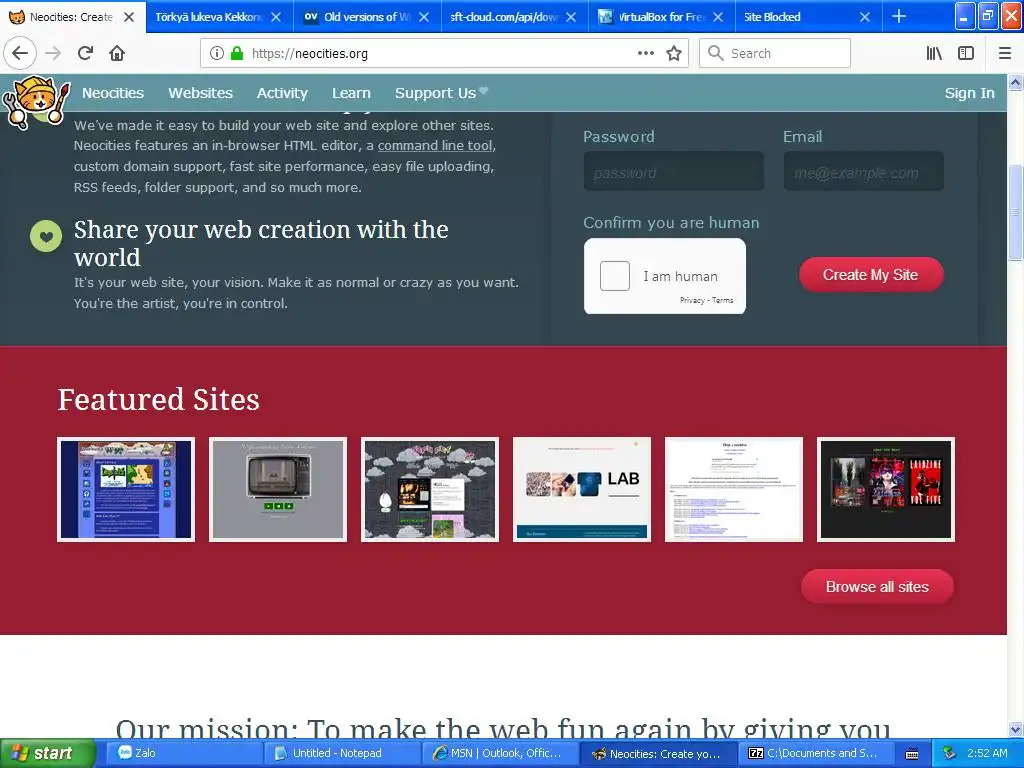The image size is (1024, 768).
Task: Click the page scrollbar up arrow
Action: tap(1016, 82)
